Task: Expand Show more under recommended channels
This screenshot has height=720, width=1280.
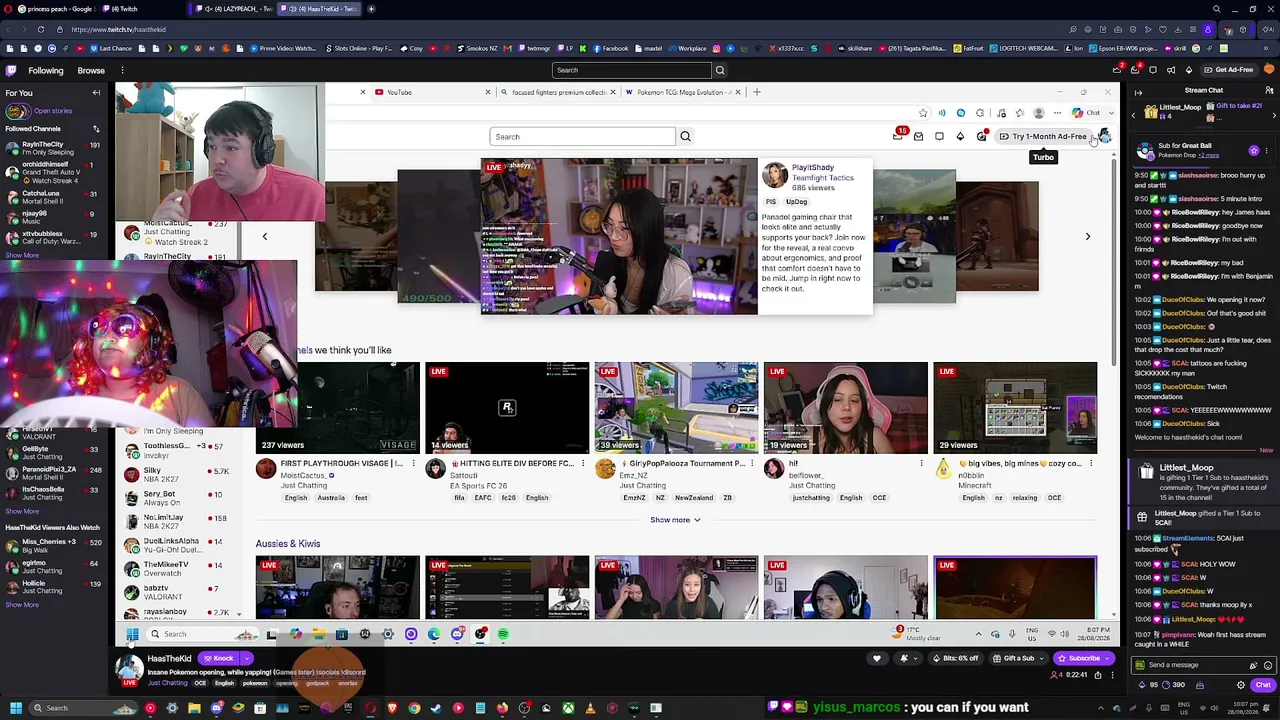Action: point(675,520)
